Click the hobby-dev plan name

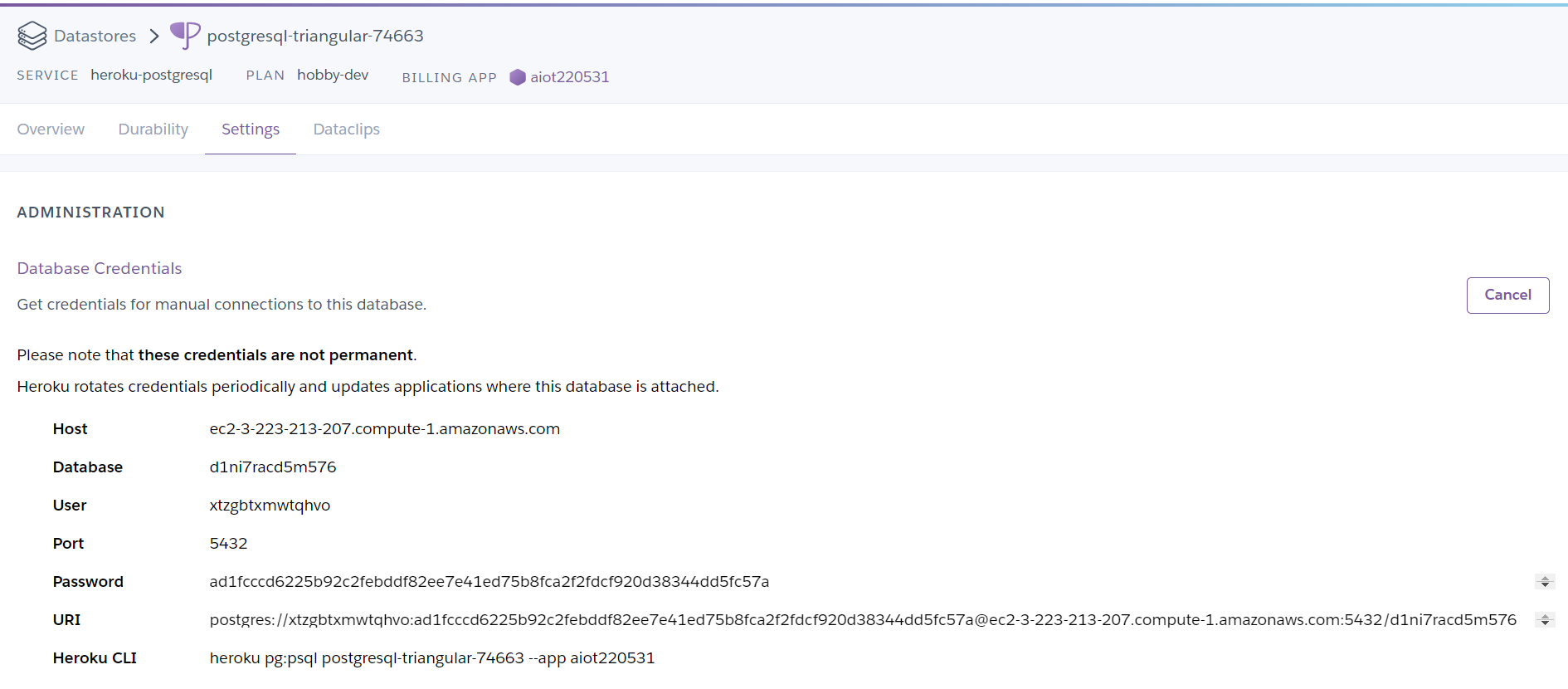click(333, 75)
